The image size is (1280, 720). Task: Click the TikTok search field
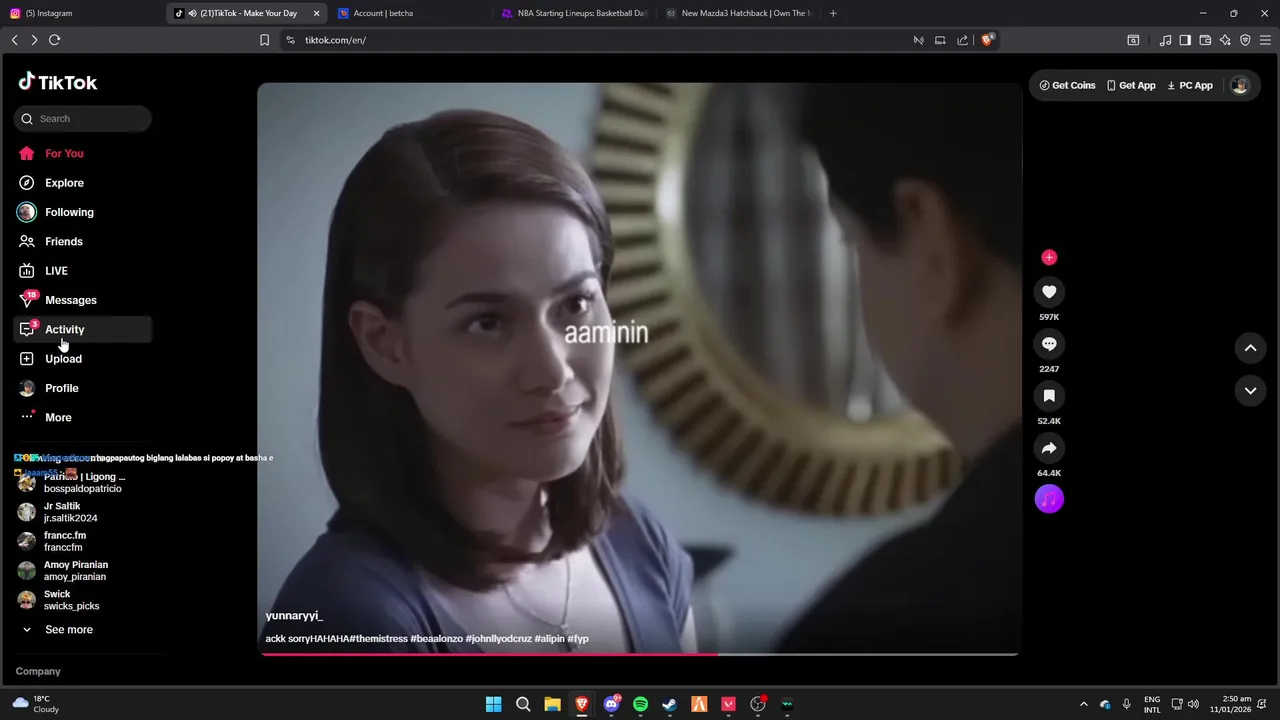click(x=82, y=118)
